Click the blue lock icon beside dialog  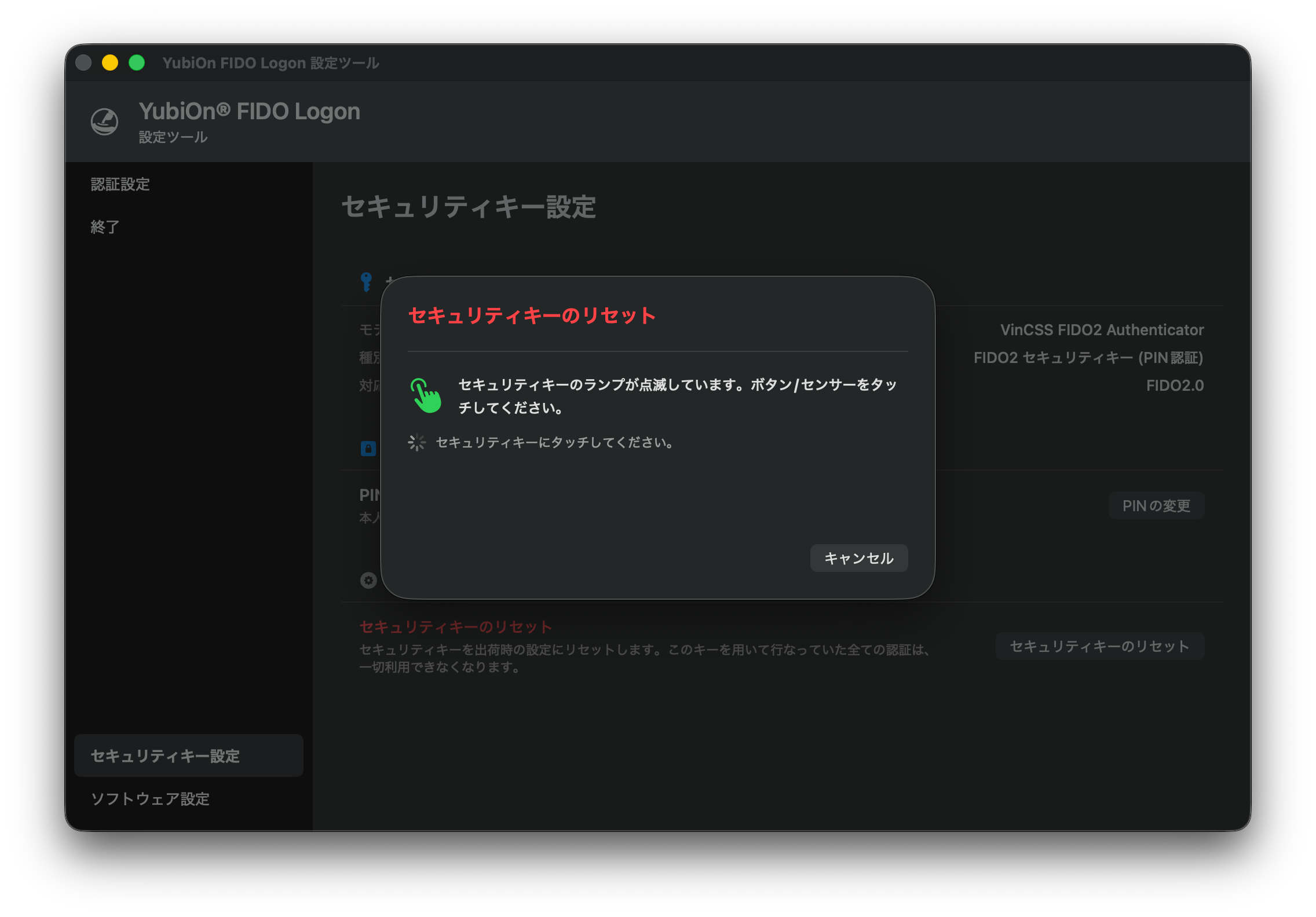(x=368, y=449)
